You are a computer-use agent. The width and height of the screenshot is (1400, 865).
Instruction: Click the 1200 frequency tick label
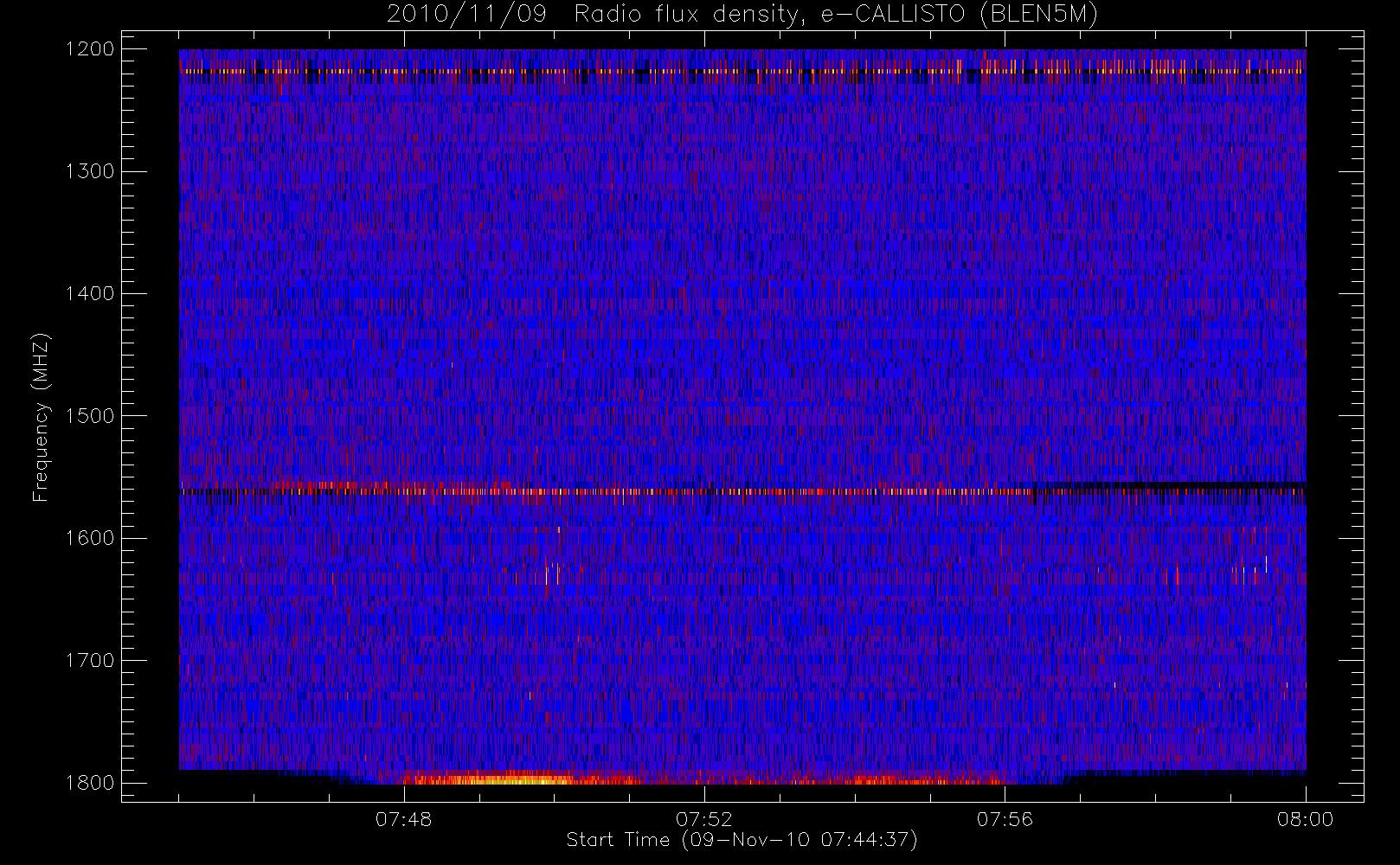click(90, 49)
